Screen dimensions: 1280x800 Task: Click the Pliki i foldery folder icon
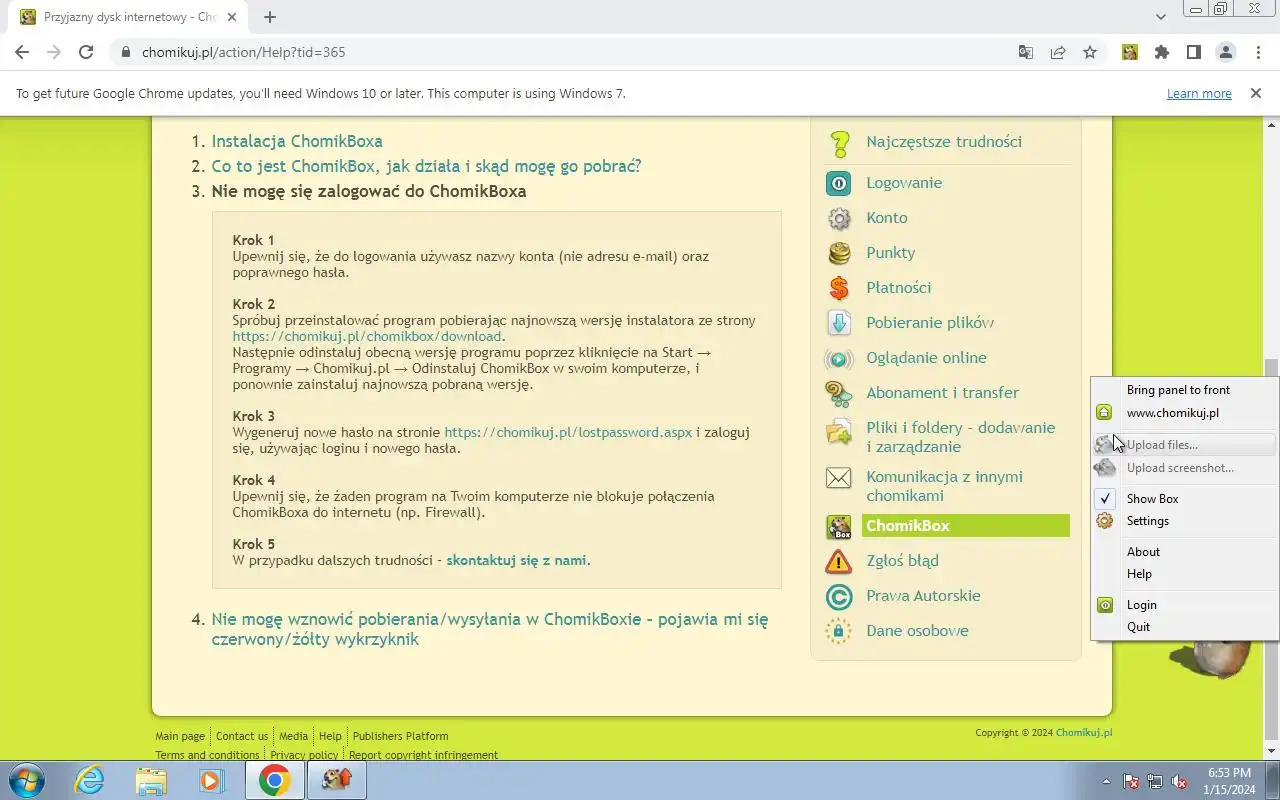pos(839,432)
